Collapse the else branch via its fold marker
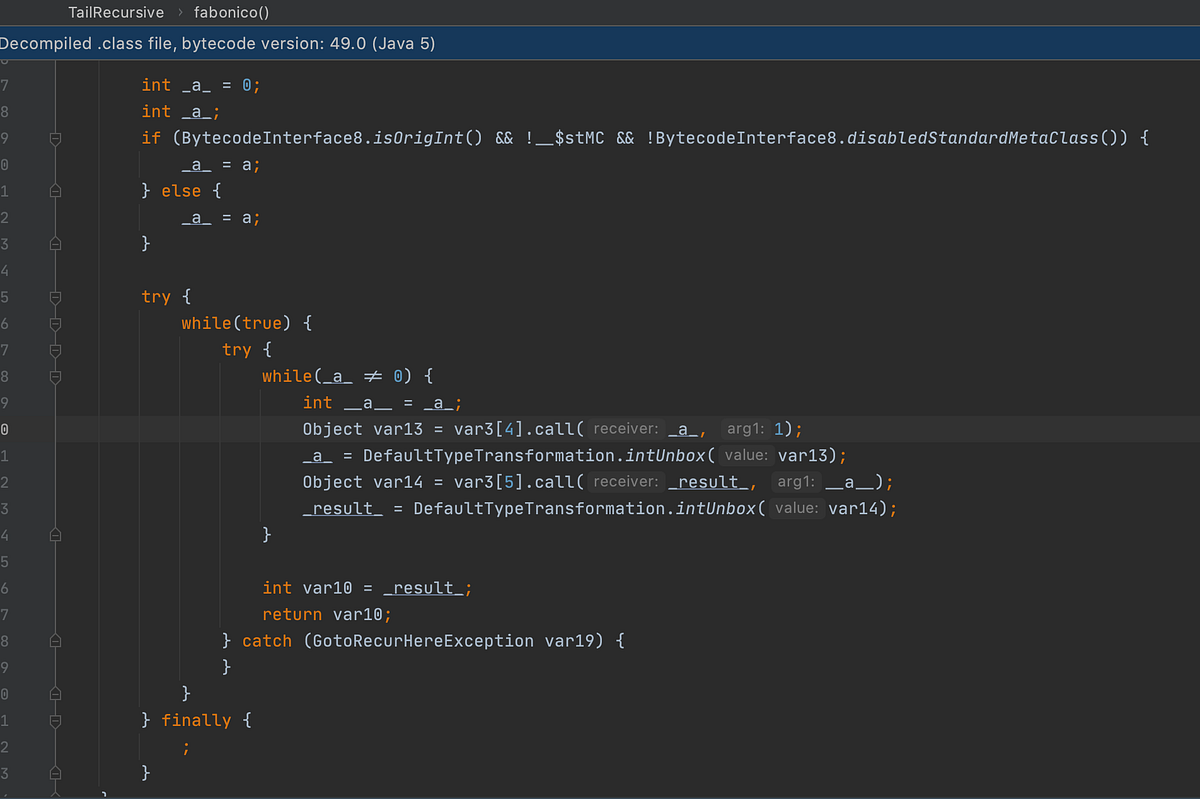This screenshot has height=799, width=1200. click(55, 190)
